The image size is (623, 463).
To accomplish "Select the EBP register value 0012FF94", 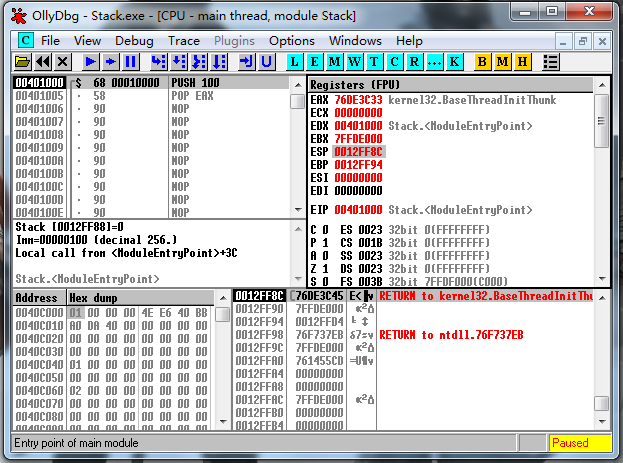I will click(x=358, y=165).
